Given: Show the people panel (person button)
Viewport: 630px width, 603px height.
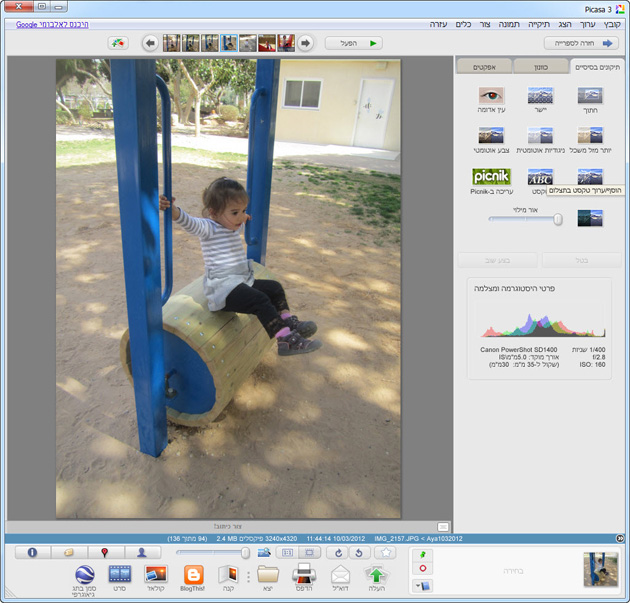Looking at the screenshot, I should (x=142, y=552).
